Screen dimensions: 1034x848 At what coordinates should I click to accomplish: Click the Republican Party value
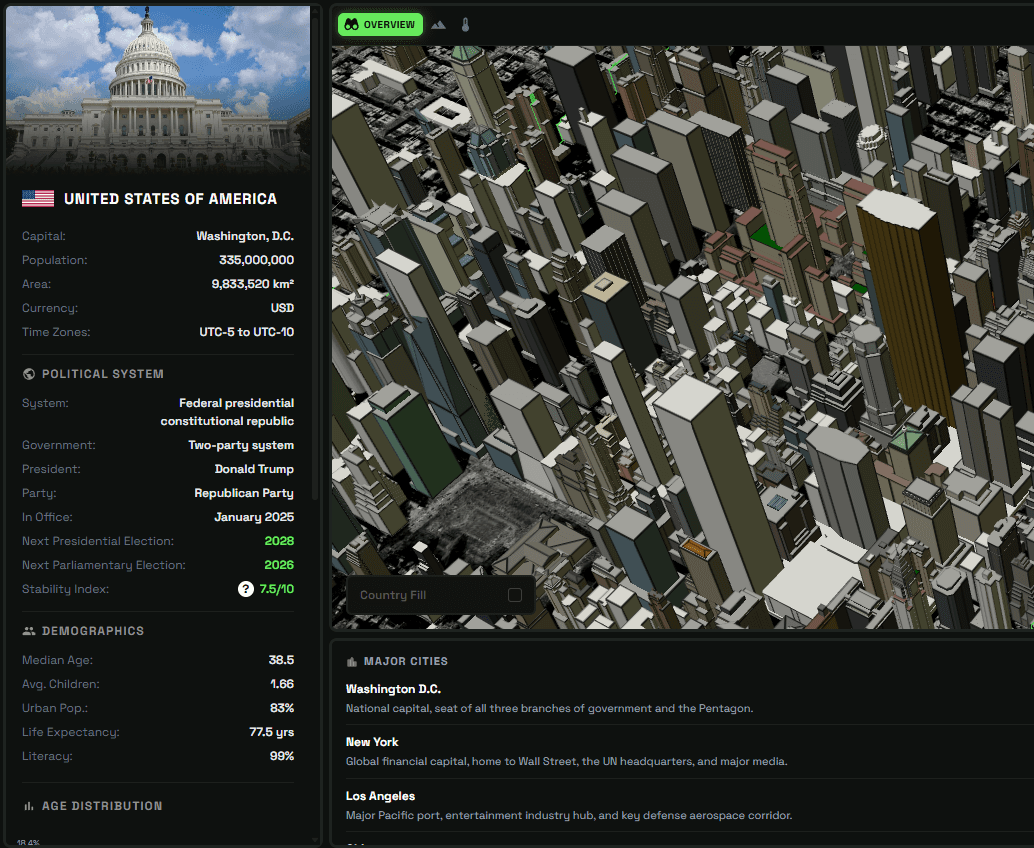click(244, 493)
